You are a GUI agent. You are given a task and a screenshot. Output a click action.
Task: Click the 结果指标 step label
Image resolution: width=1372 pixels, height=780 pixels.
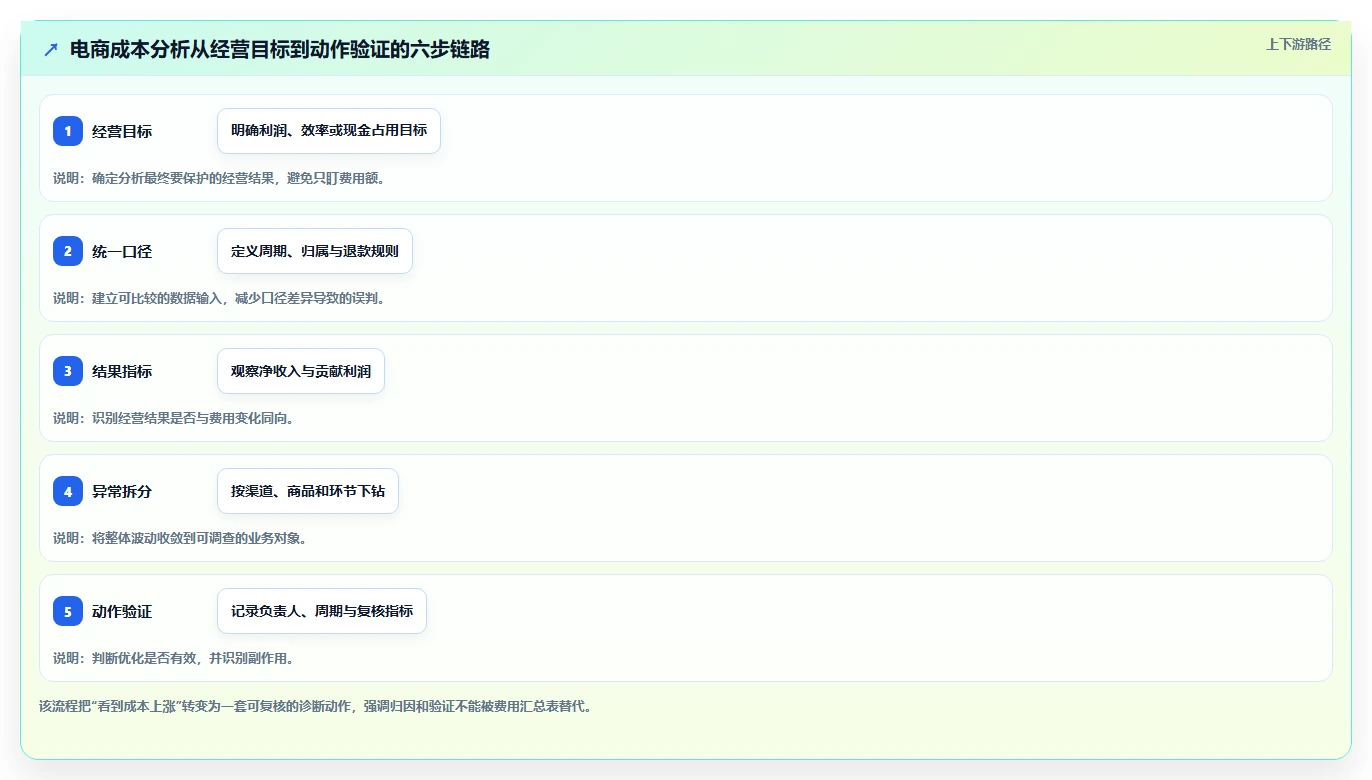pos(122,371)
